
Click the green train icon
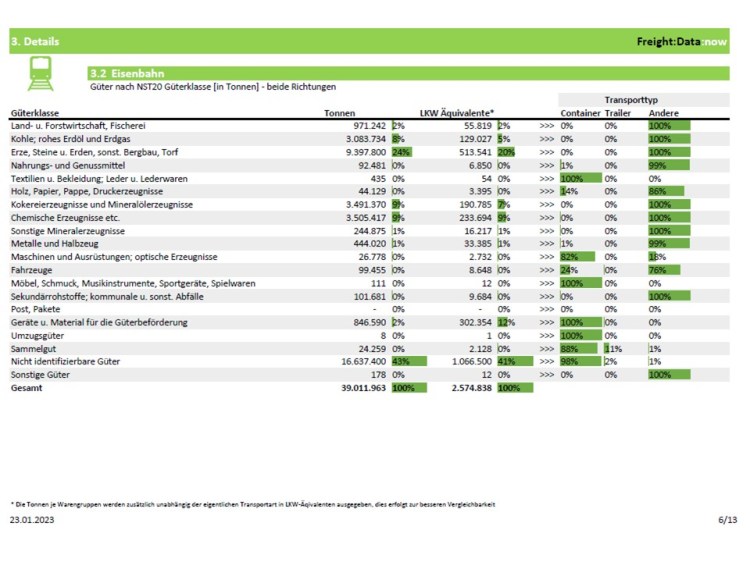[42, 73]
